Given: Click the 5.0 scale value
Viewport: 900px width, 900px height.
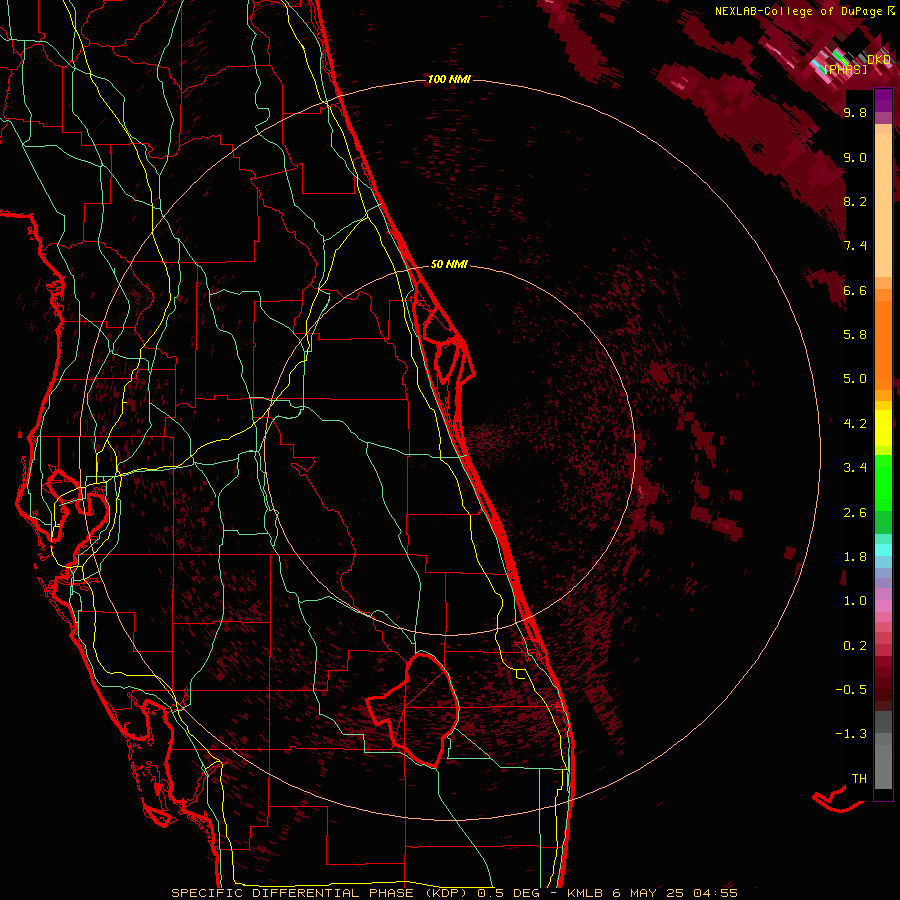Looking at the screenshot, I should point(855,379).
